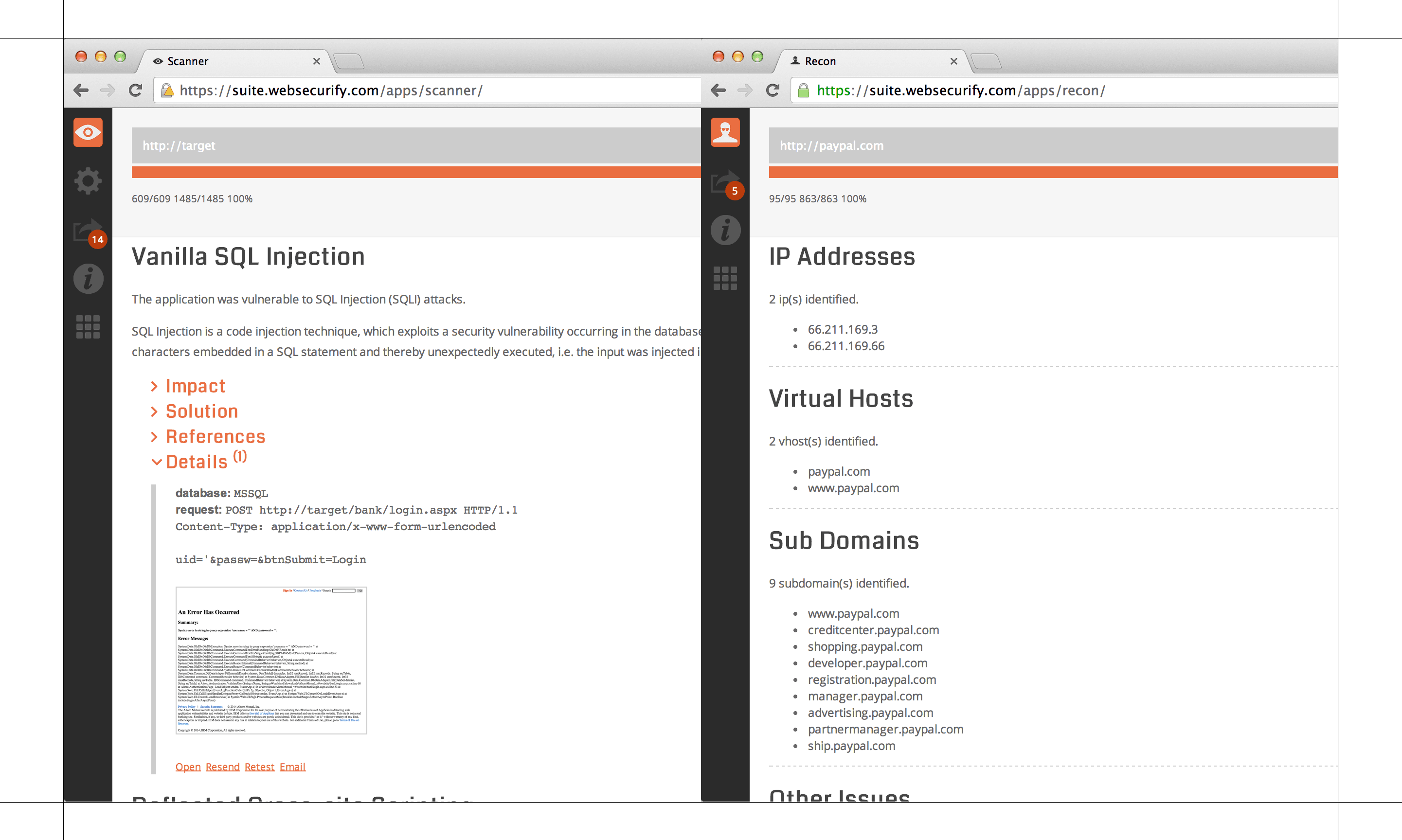Close the Recon tab
Viewport: 1402px width, 840px height.
point(954,61)
